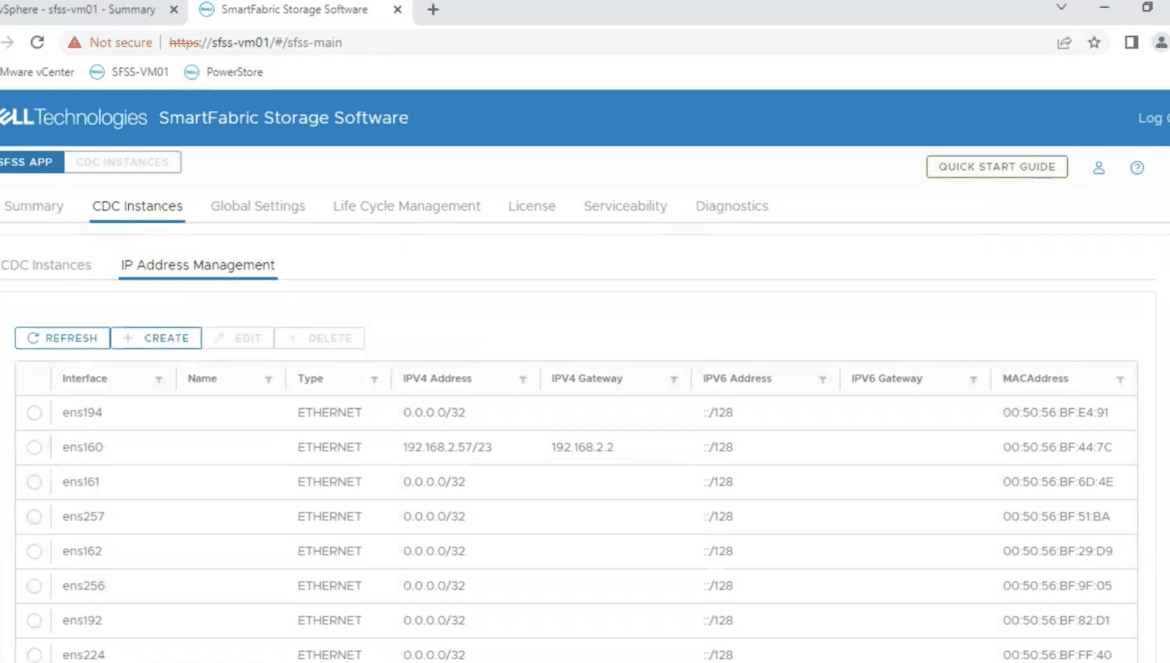Image resolution: width=1170 pixels, height=663 pixels.
Task: Open a new browser tab with the plus icon
Action: [433, 10]
